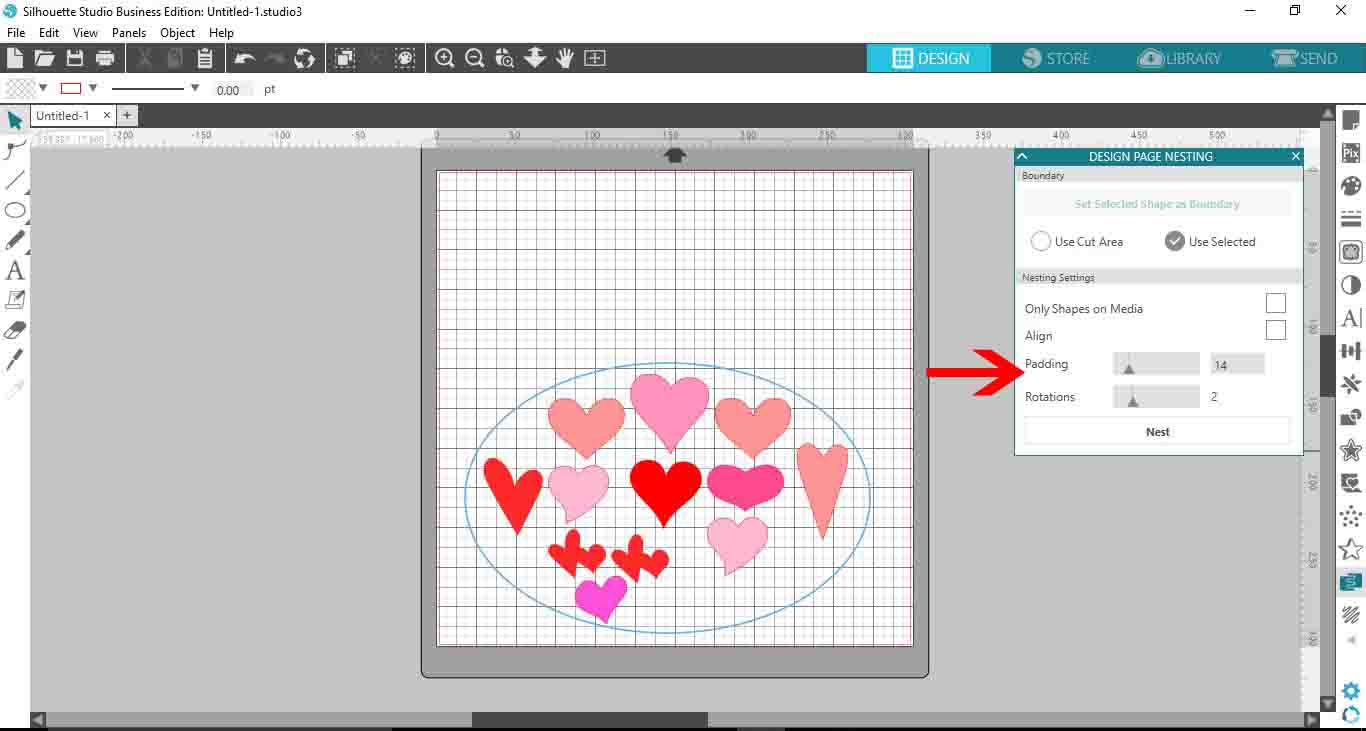This screenshot has height=731, width=1366.
Task: Activate the hand Pan tool
Action: point(565,58)
